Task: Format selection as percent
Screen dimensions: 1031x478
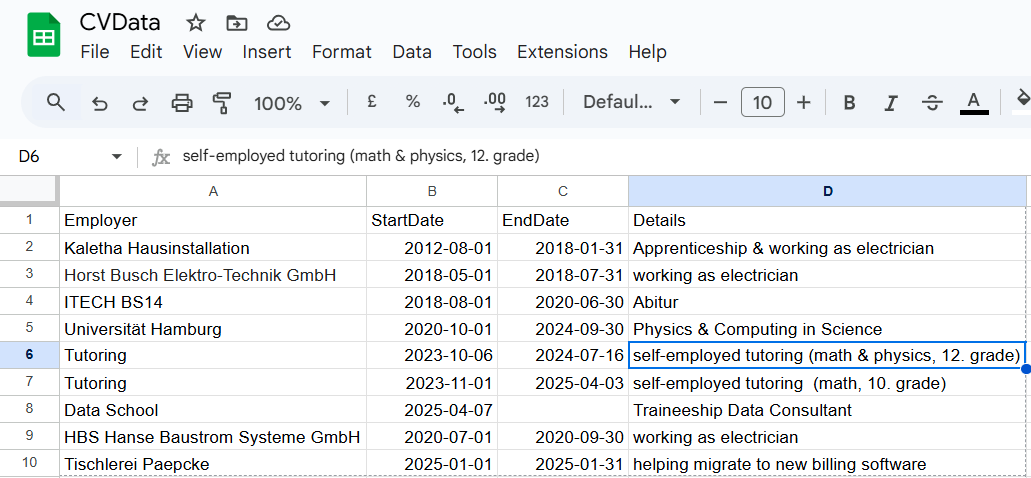Action: 412,102
